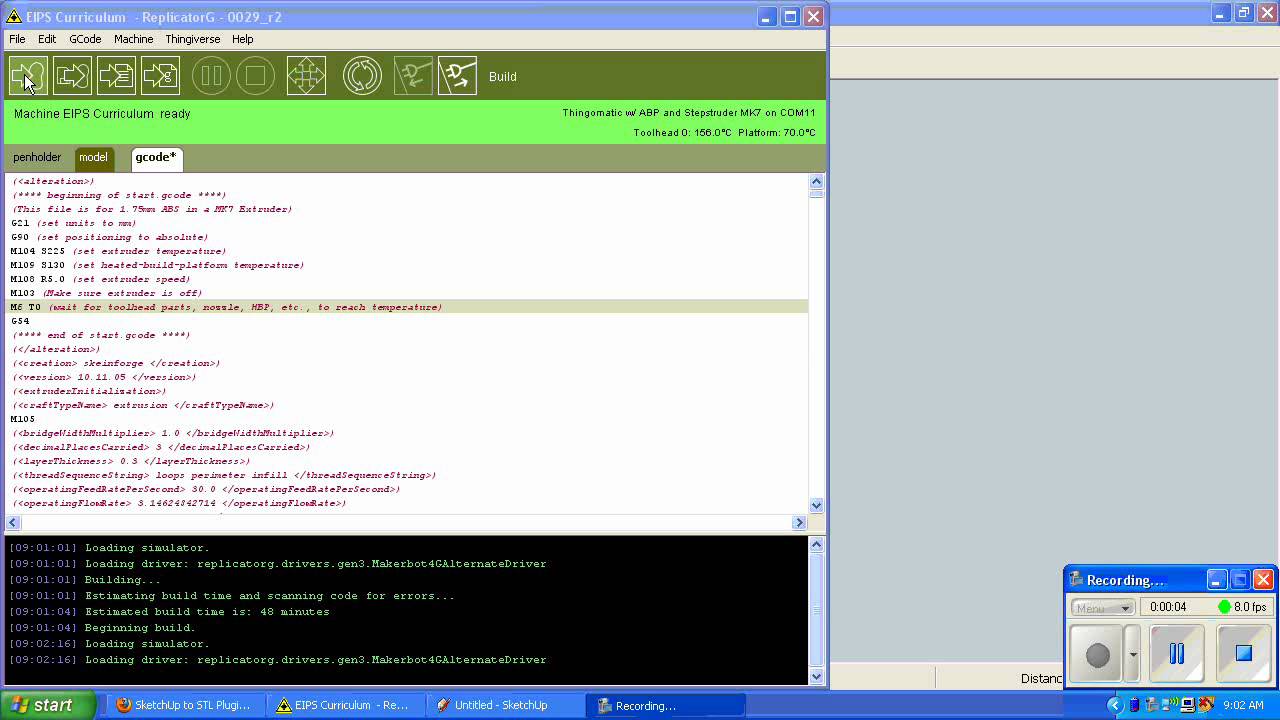
Task: Switch to the model tab
Action: pyautogui.click(x=93, y=158)
